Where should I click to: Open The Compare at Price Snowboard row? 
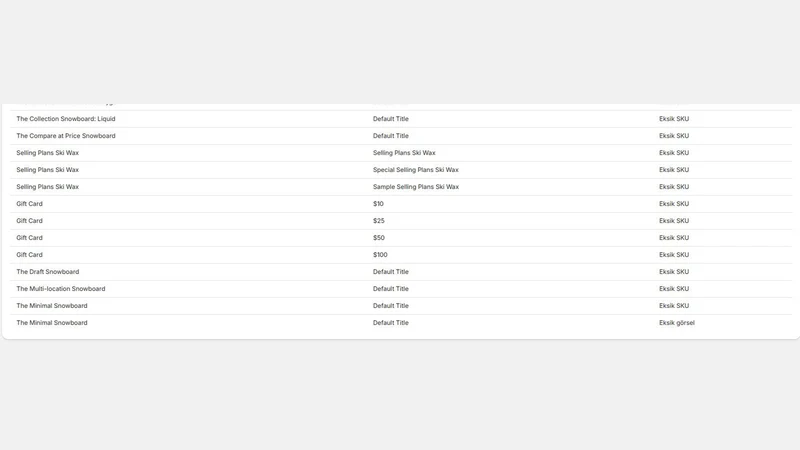(x=401, y=136)
